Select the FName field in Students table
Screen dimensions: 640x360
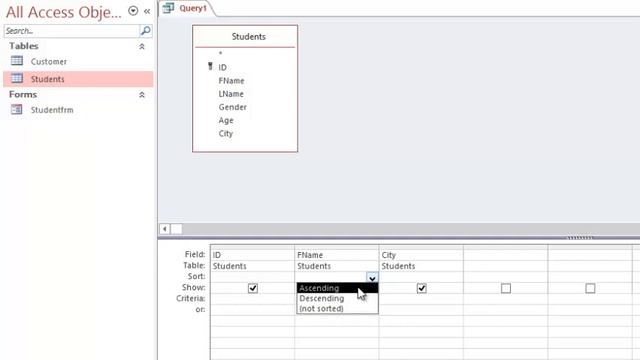(231, 81)
